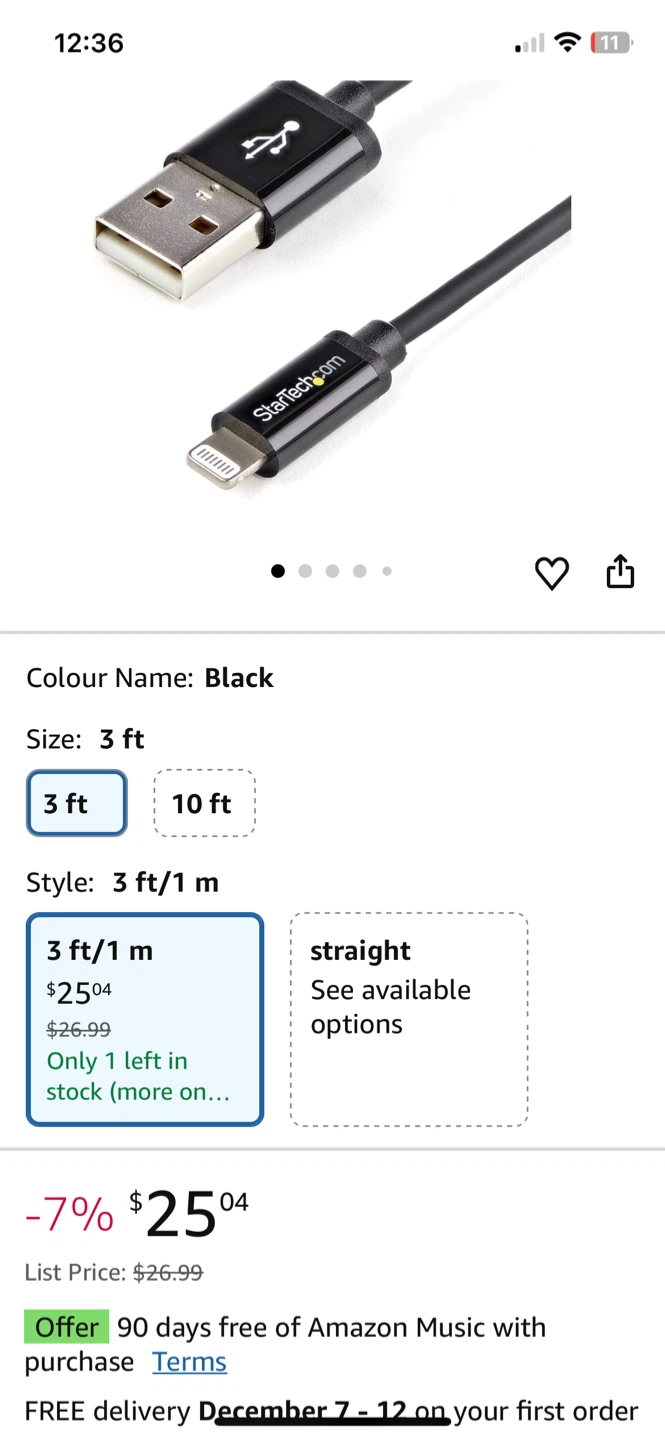
Task: Tap the 12:36 clock in status bar
Action: tap(89, 43)
